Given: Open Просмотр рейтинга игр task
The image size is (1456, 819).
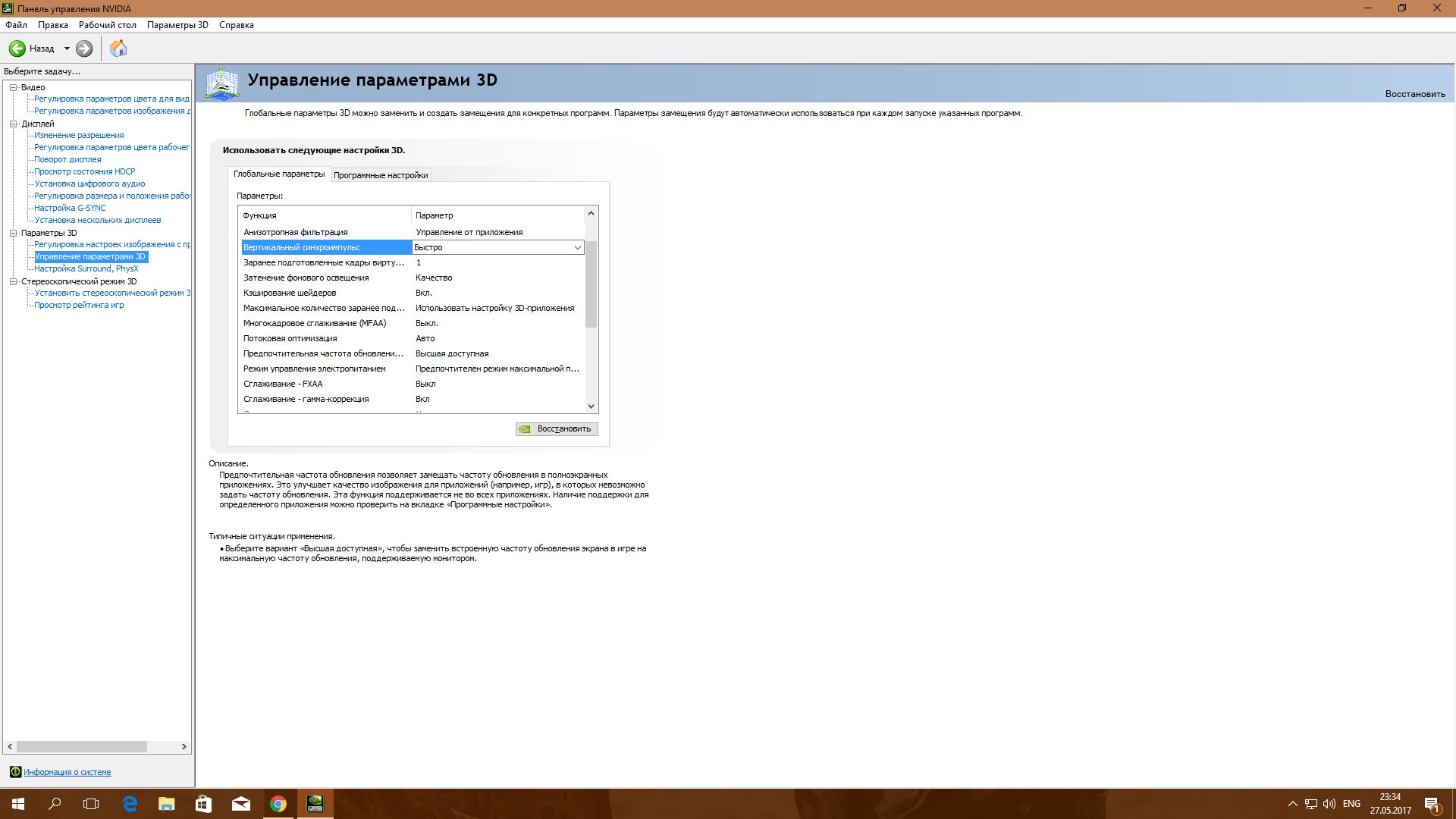Looking at the screenshot, I should tap(79, 305).
